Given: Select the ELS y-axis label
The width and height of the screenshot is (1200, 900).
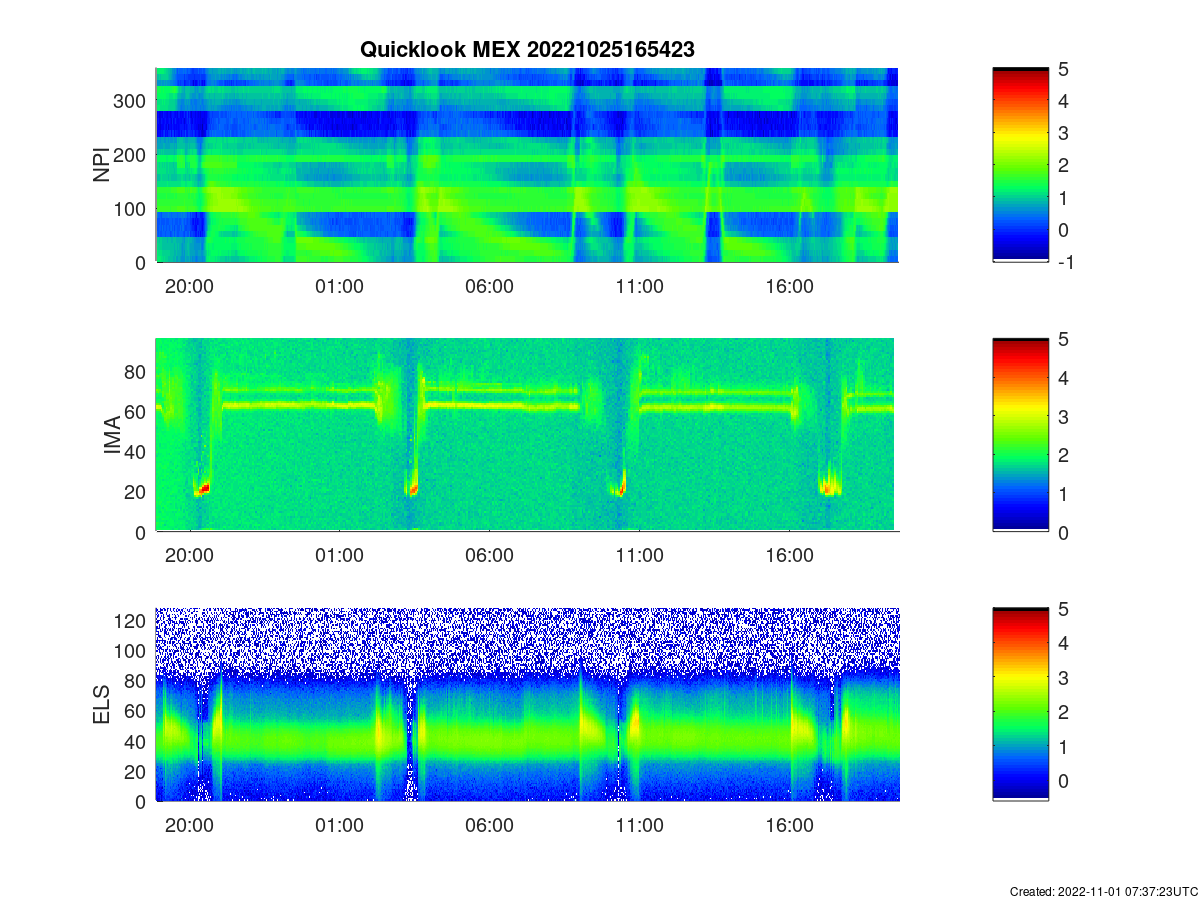Looking at the screenshot, I should click(x=102, y=704).
